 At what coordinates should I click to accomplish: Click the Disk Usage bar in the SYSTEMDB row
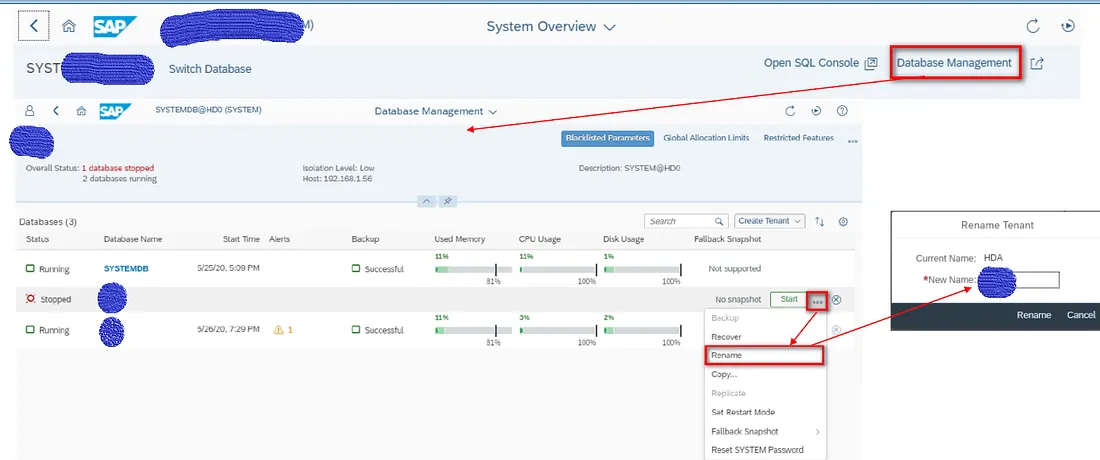[x=642, y=269]
